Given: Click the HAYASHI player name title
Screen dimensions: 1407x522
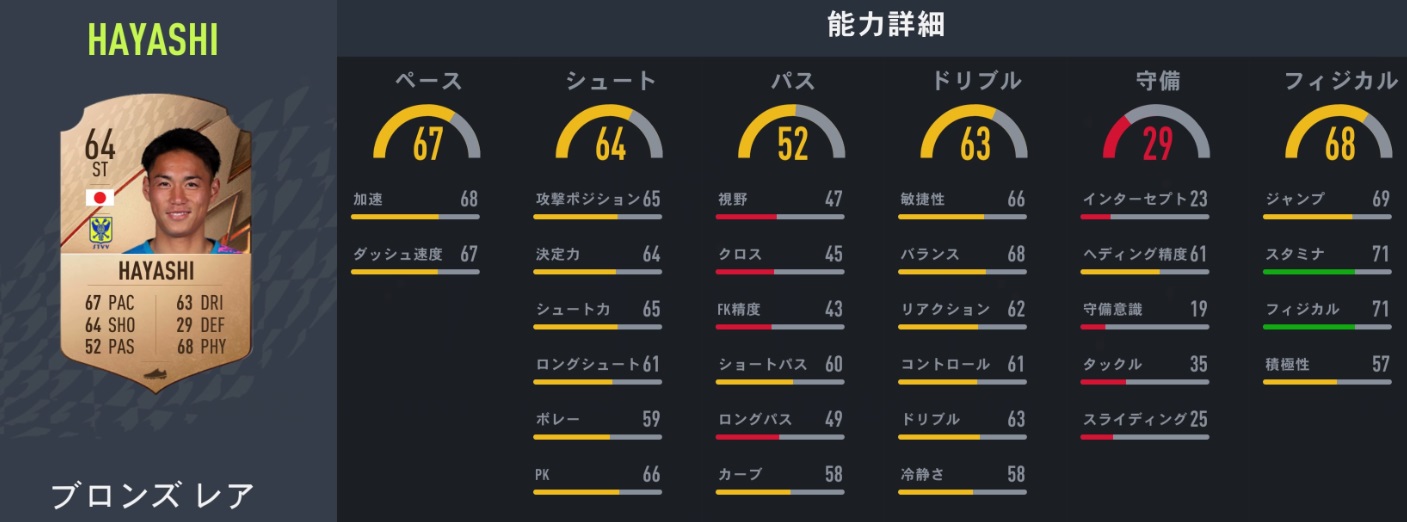Looking at the screenshot, I should [153, 40].
